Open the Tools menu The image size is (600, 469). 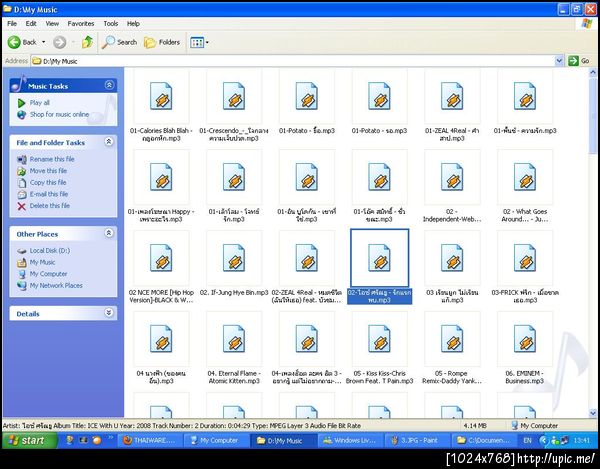[111, 23]
